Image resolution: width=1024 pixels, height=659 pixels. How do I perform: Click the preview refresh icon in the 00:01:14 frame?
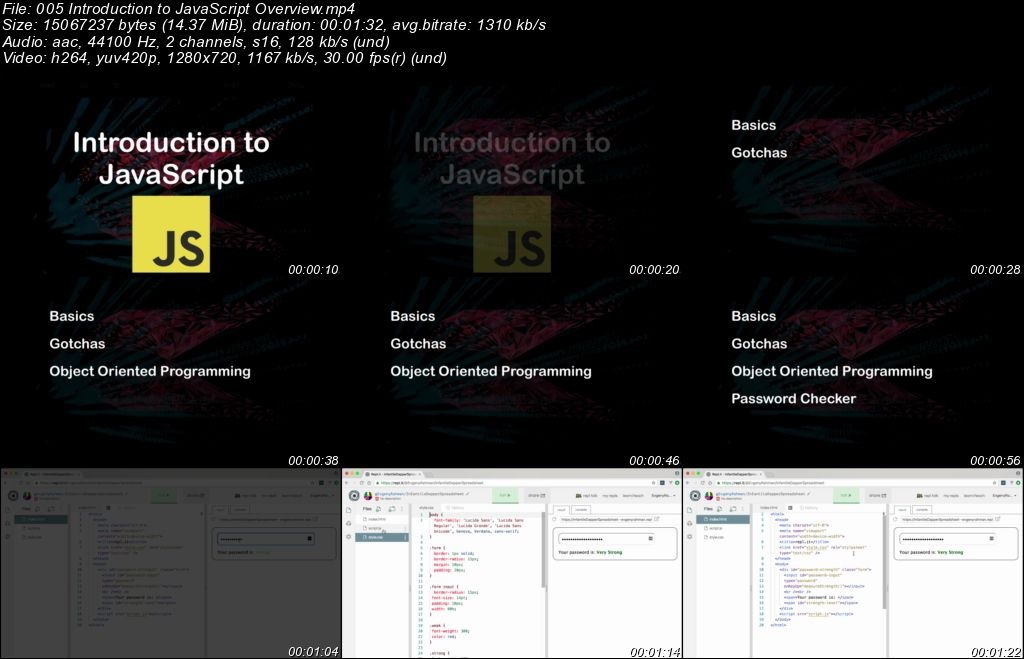(x=554, y=519)
